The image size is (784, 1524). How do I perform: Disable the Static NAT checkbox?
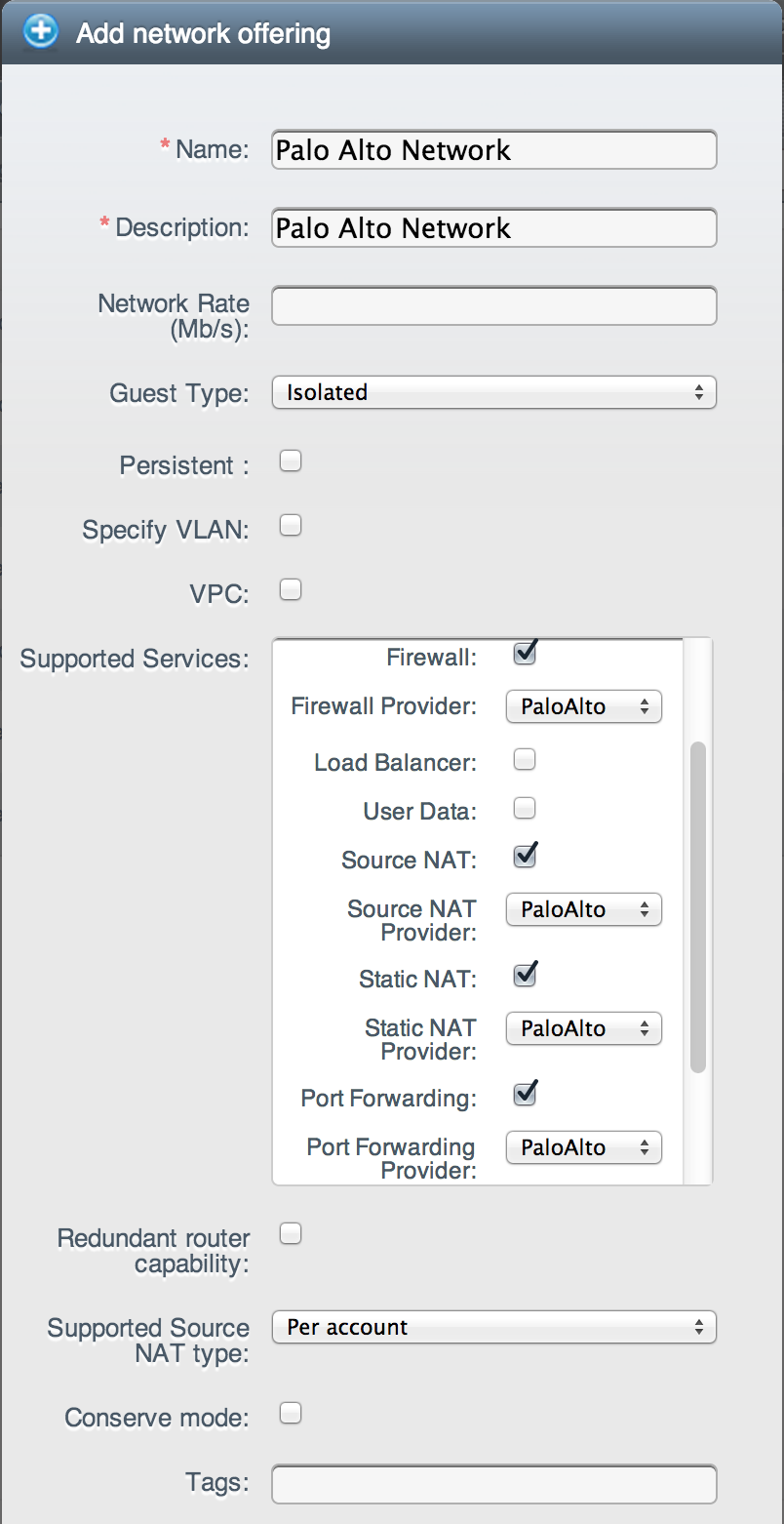[x=525, y=975]
